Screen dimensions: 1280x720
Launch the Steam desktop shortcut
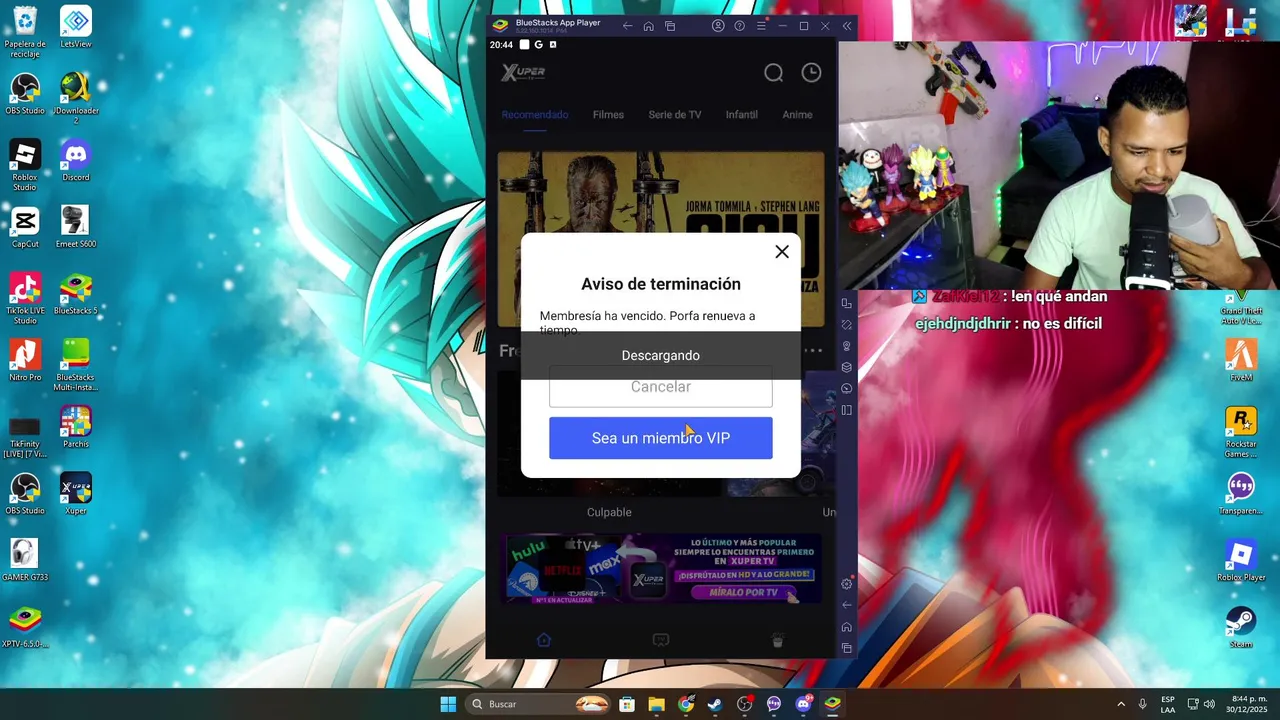coord(1241,627)
